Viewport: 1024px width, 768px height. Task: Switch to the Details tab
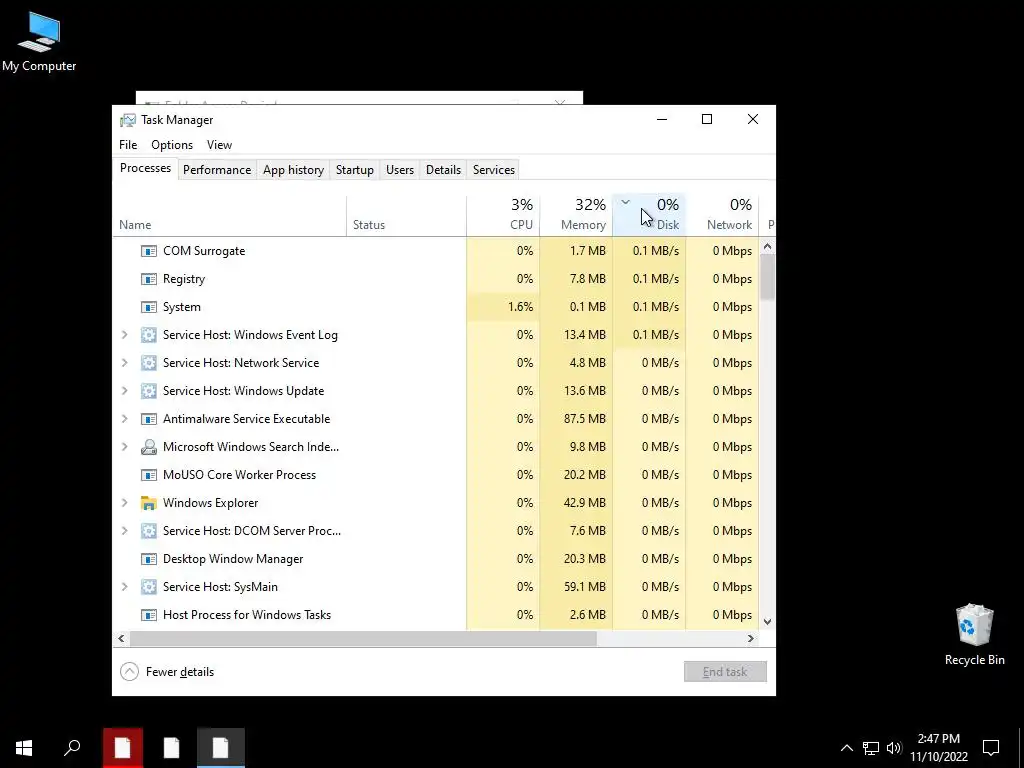(443, 170)
